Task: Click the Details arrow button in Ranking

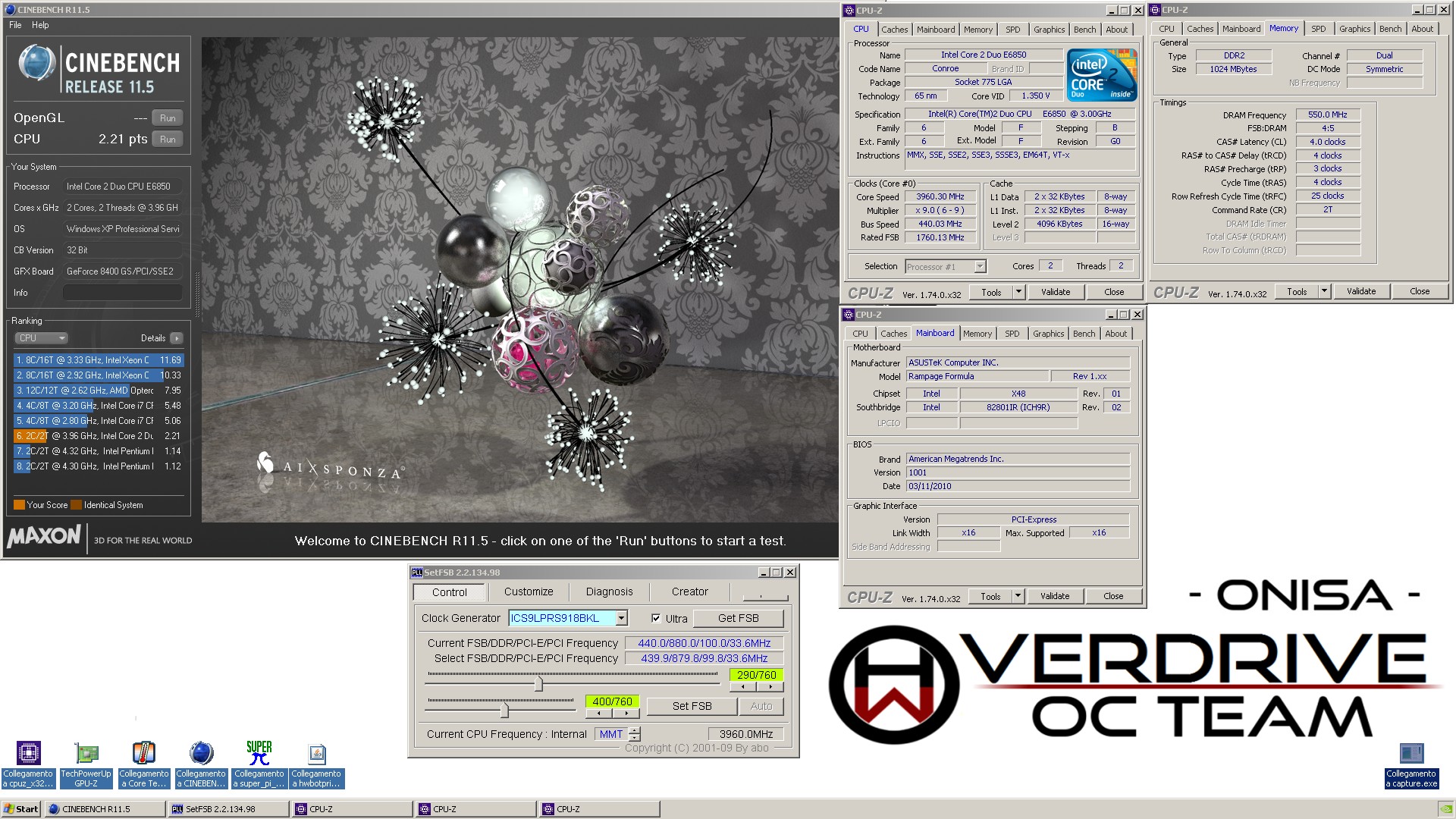Action: [x=177, y=338]
